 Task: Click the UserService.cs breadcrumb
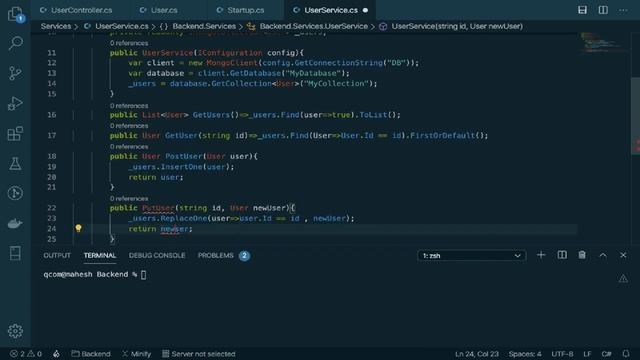tap(122, 26)
